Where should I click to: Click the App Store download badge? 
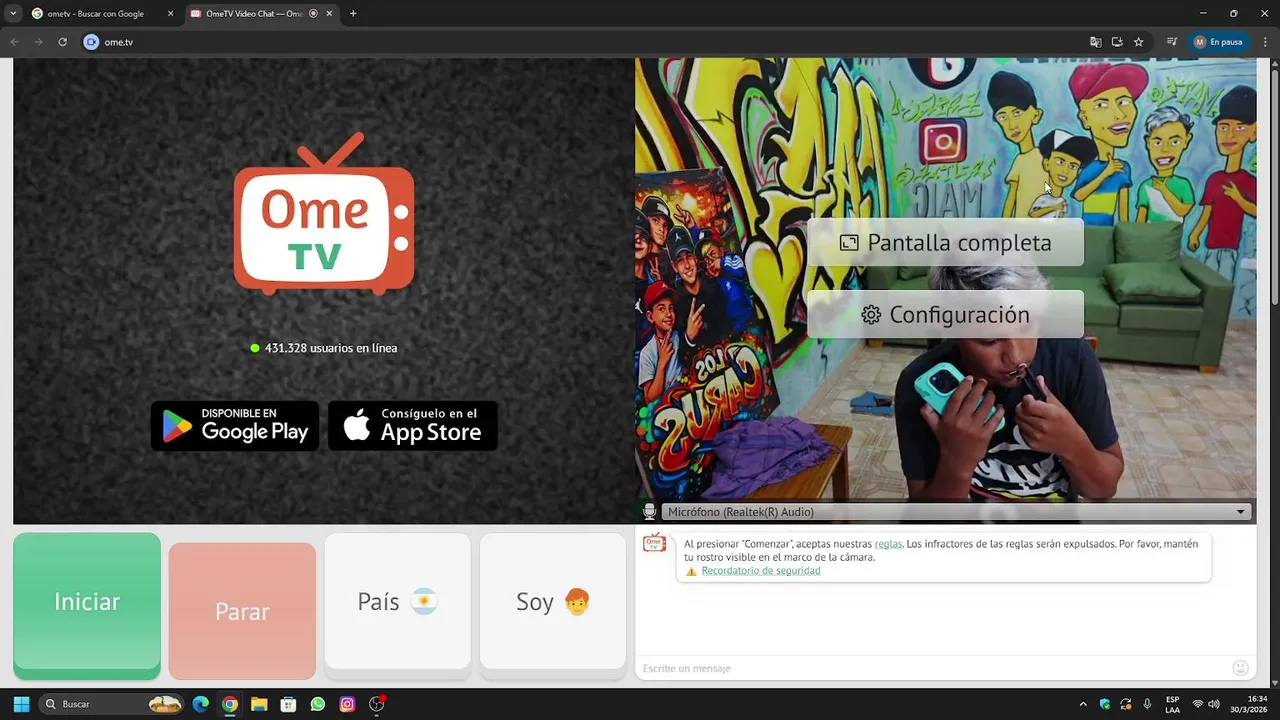click(413, 426)
